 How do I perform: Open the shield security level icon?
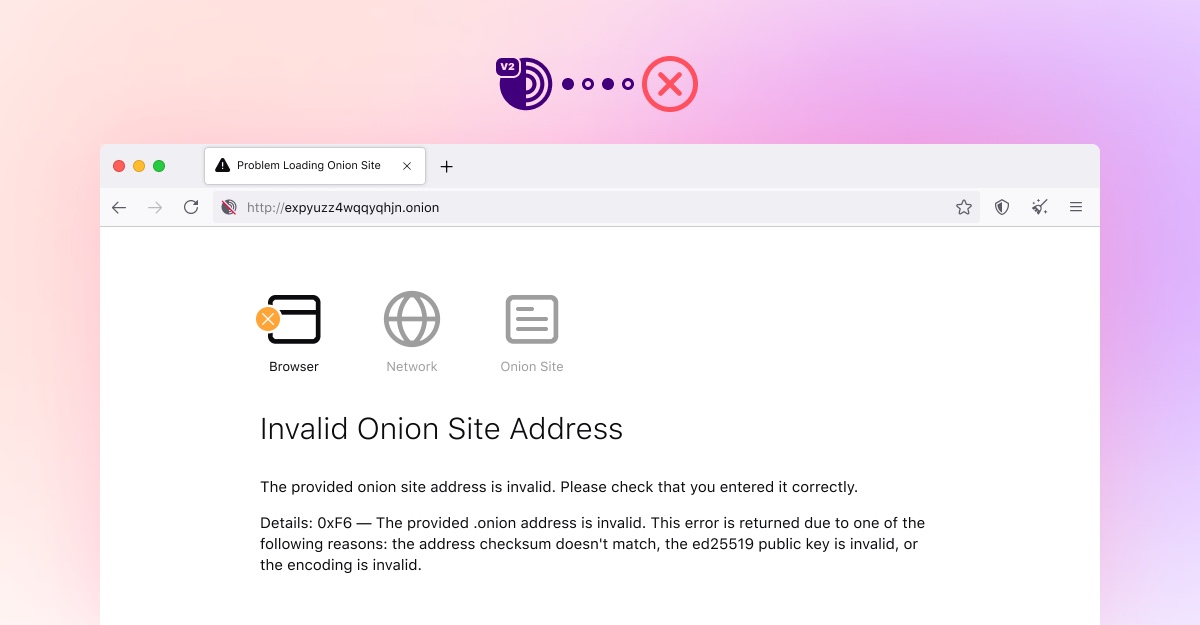tap(1002, 207)
